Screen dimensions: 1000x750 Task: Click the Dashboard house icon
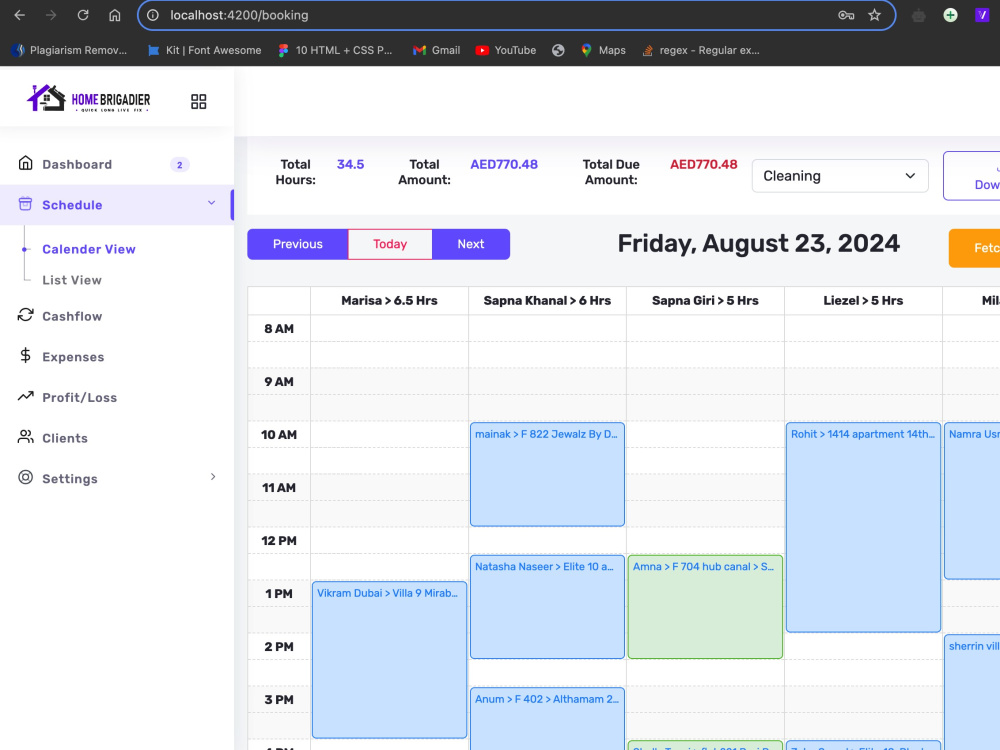point(26,163)
